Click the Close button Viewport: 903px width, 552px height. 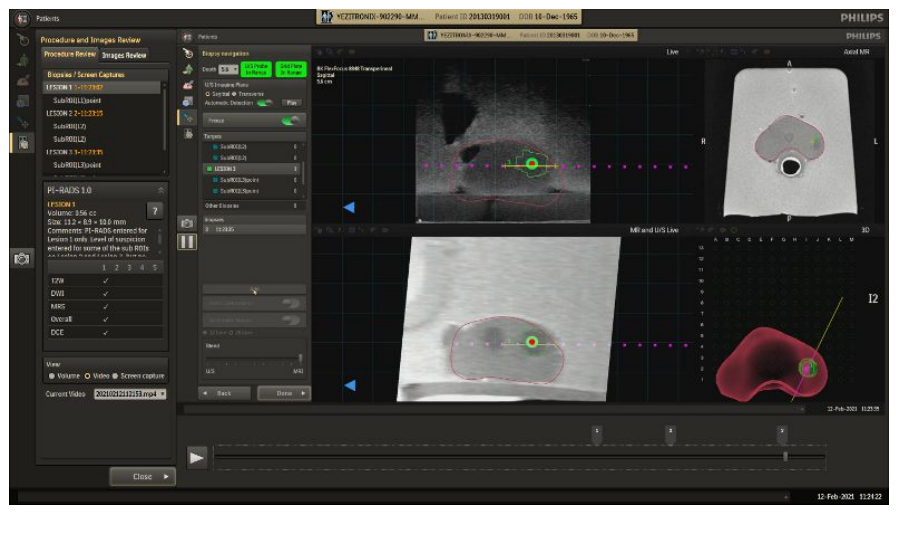[x=142, y=477]
